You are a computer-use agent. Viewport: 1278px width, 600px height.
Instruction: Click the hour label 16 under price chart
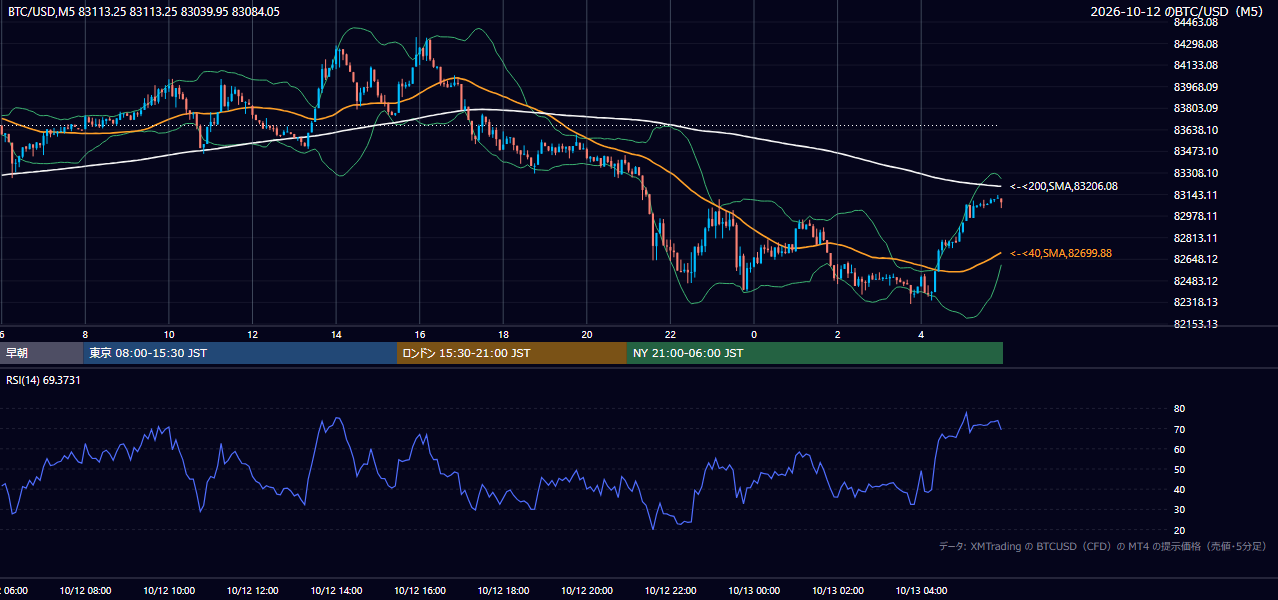click(419, 334)
